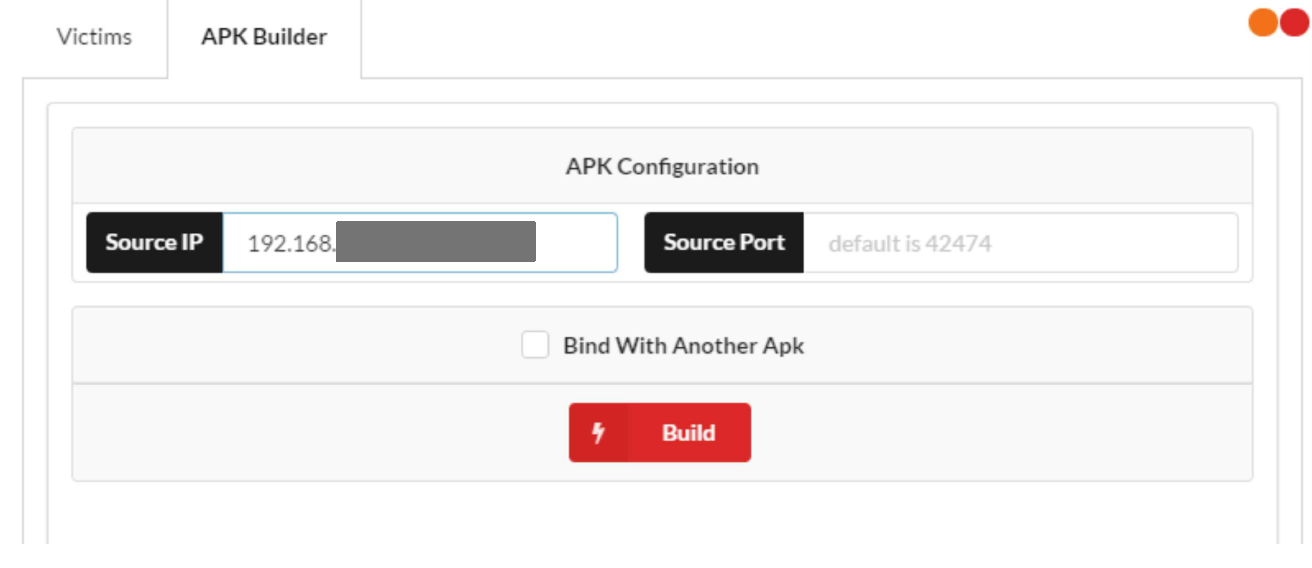Click the 192.168. text in the IP field
This screenshot has height=568, width=1312.
coord(290,244)
